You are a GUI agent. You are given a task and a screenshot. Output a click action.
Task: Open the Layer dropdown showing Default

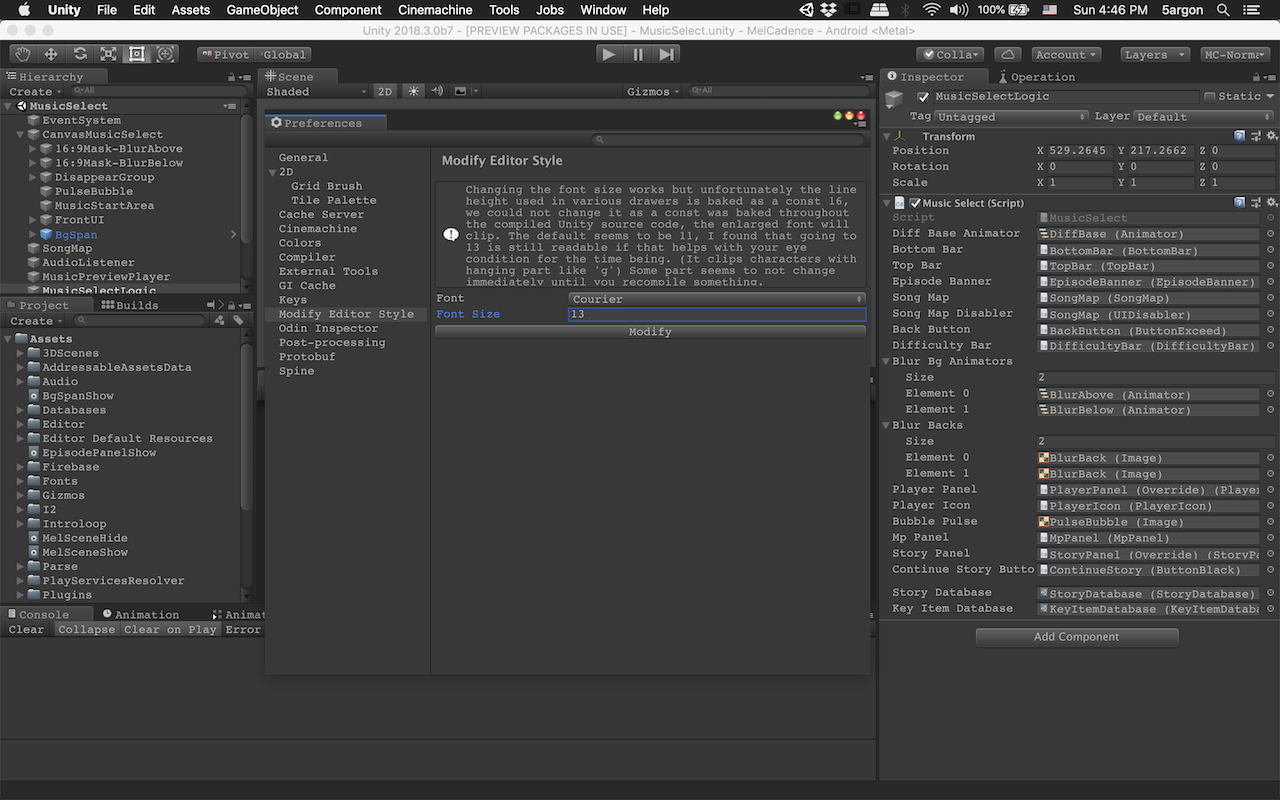(x=1203, y=116)
